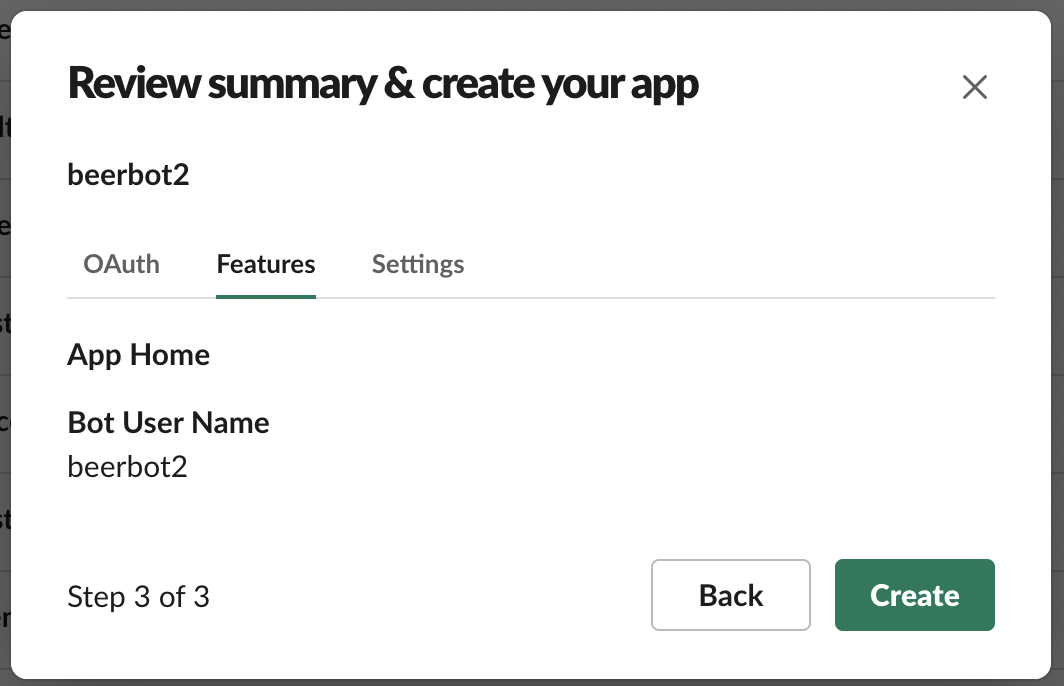Click the beerbot2 app name below title

click(x=128, y=175)
